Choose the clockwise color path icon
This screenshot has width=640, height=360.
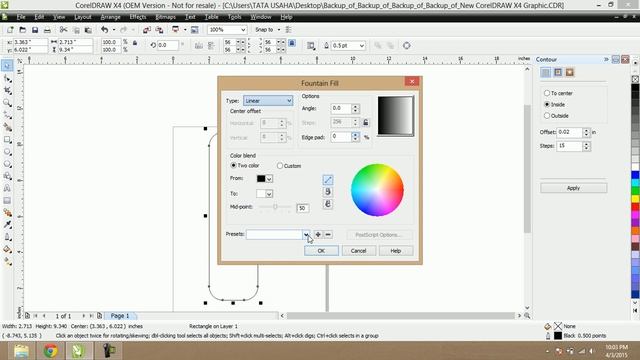coord(327,204)
